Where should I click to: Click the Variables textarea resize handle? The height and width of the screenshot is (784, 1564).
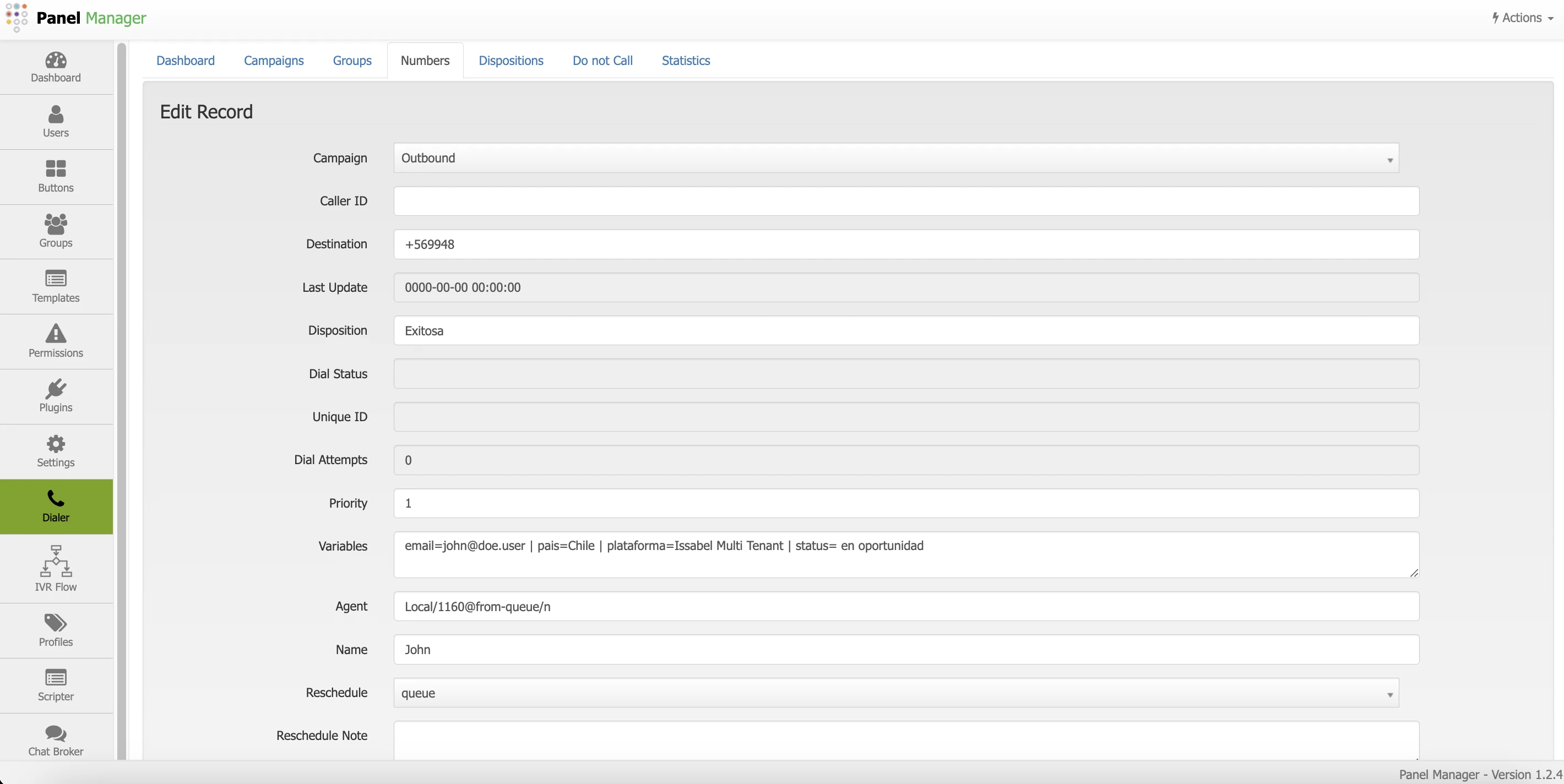(1414, 573)
